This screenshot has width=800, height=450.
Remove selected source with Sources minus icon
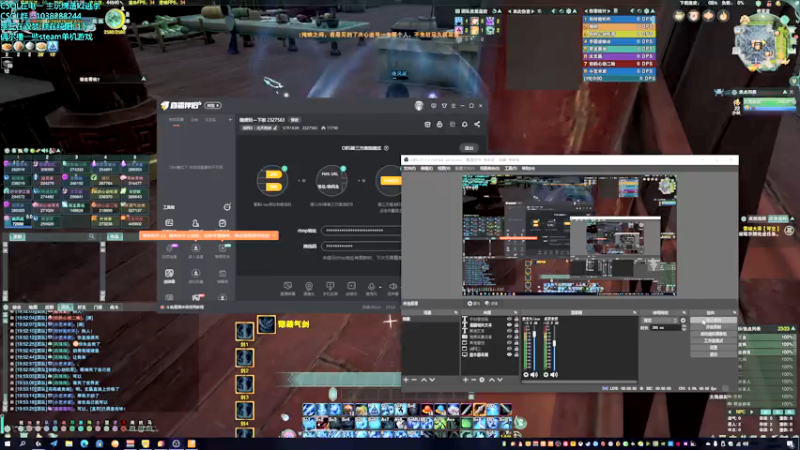(473, 380)
